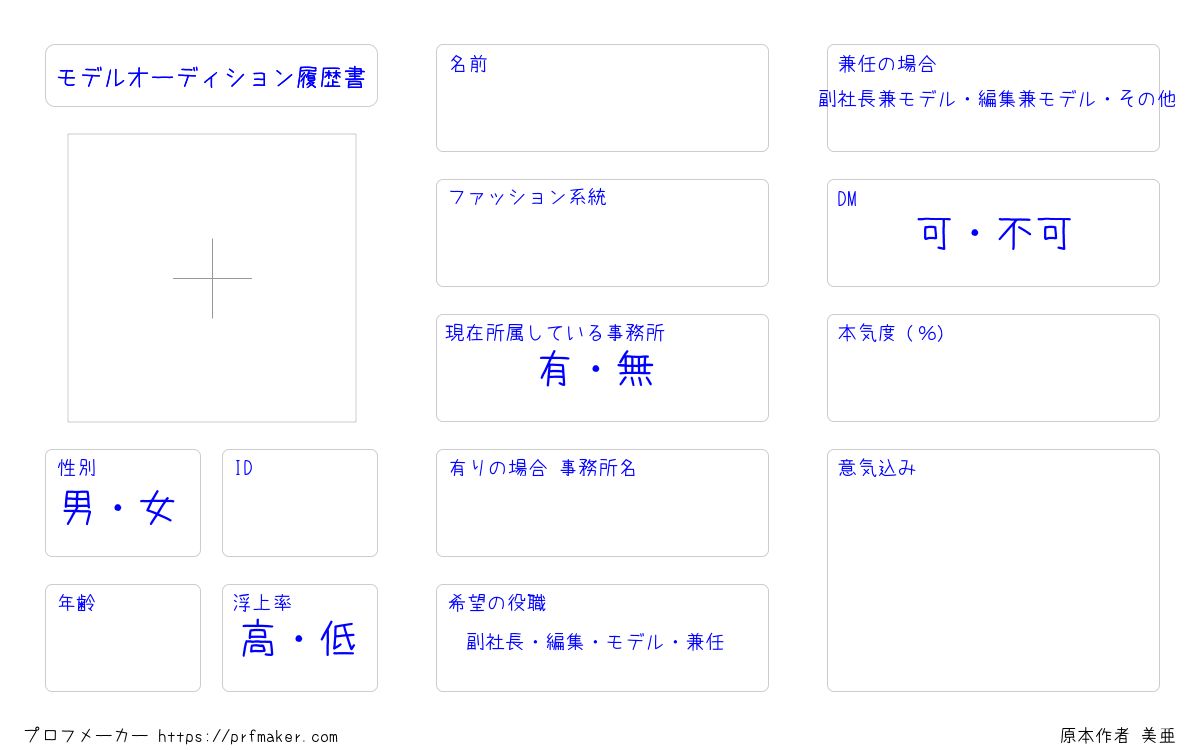Click the モデルオーディション履歴書 title box
1200x750 pixels.
pos(211,75)
